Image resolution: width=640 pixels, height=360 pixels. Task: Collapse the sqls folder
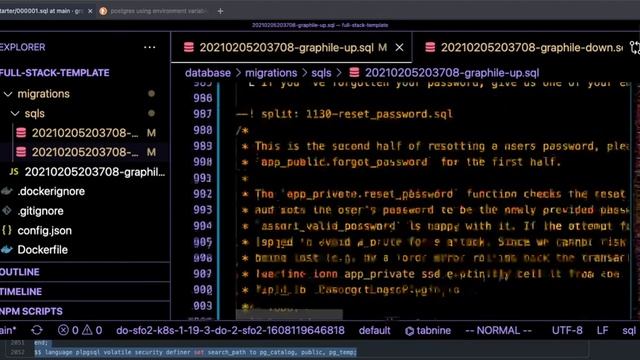point(34,113)
